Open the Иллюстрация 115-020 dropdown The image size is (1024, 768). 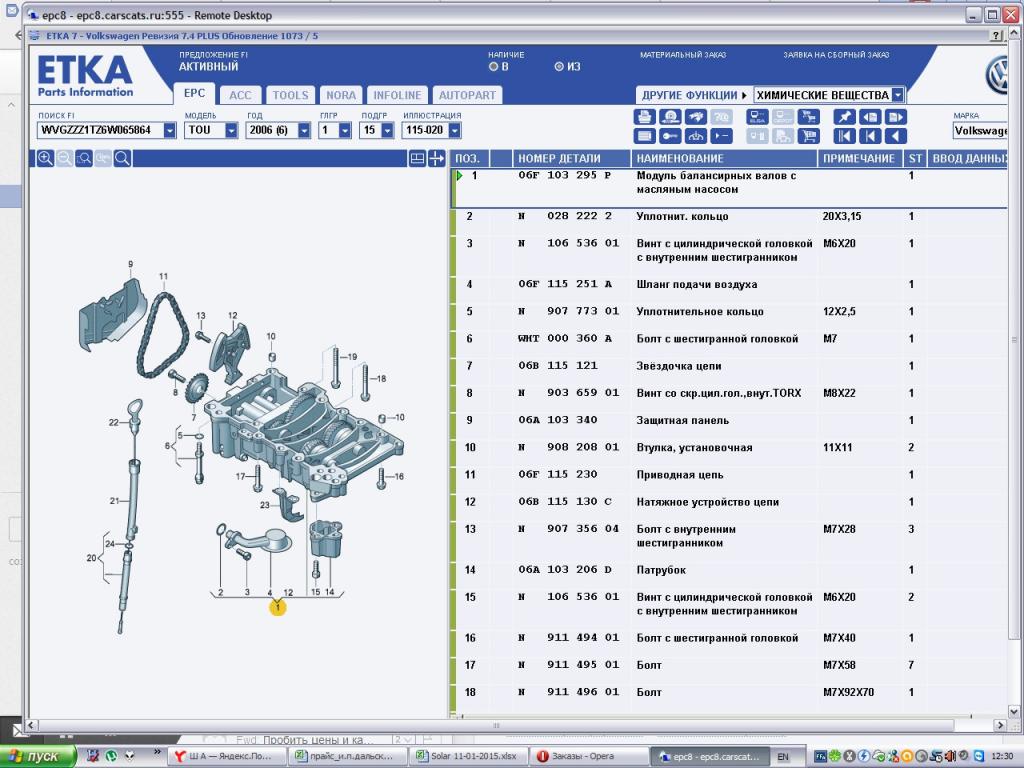[x=455, y=131]
